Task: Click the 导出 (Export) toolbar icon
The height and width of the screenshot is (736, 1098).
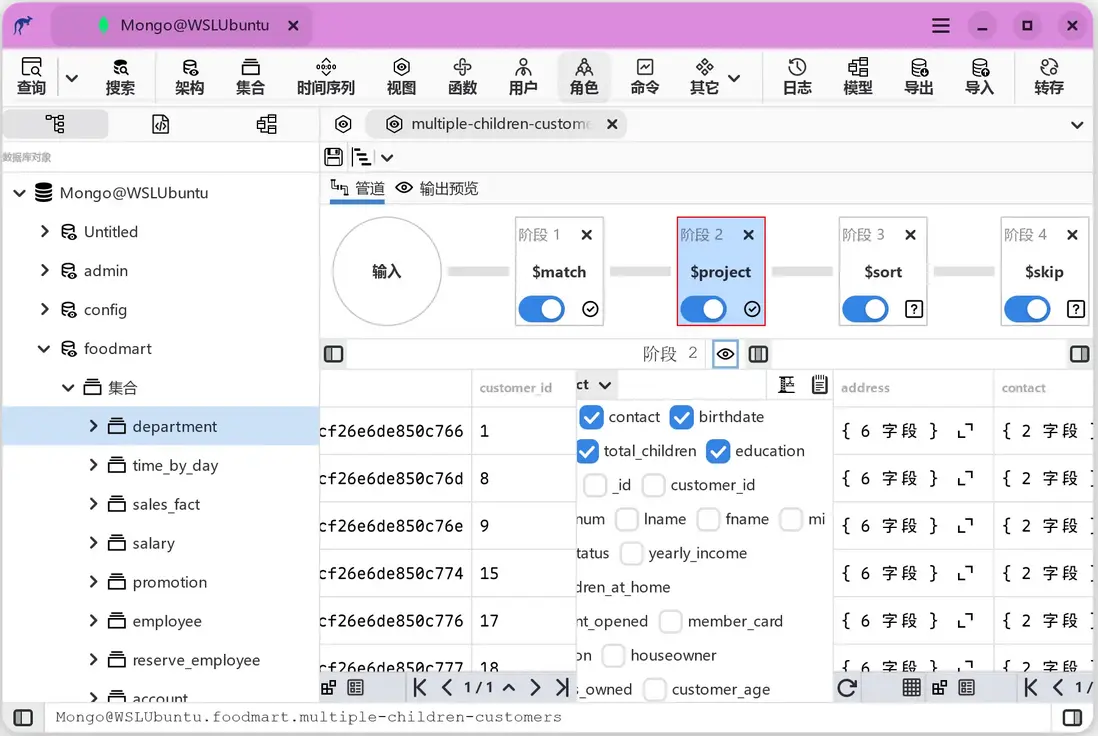Action: tap(919, 76)
